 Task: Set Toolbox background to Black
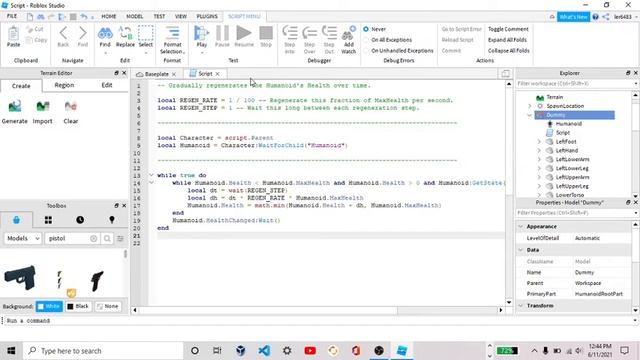[78, 306]
